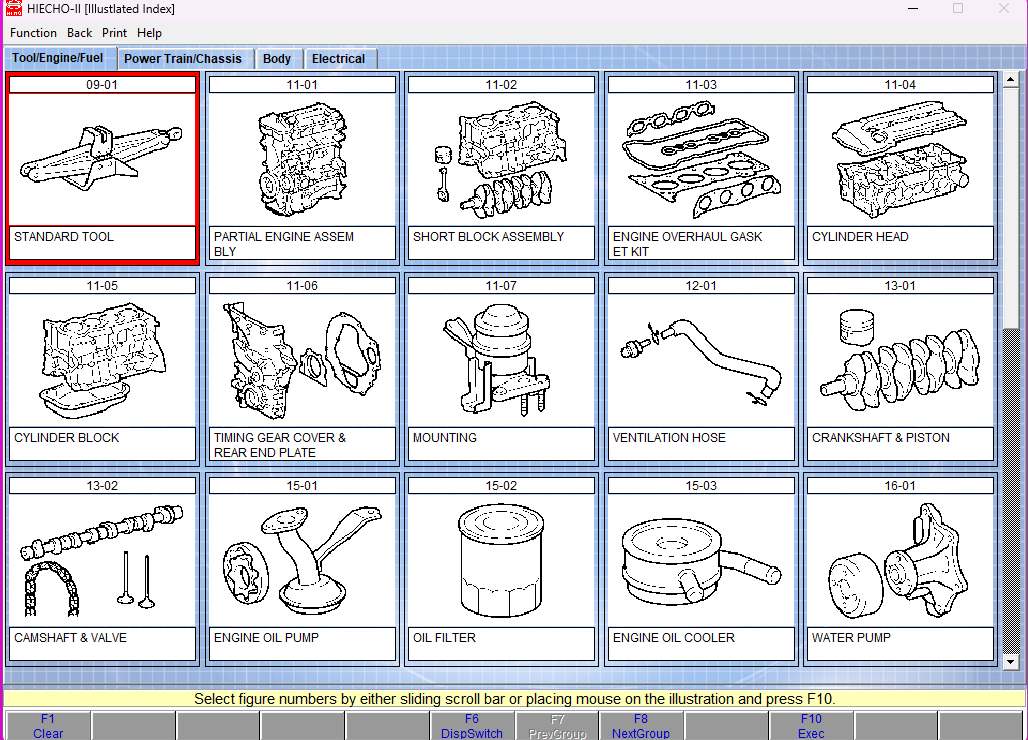1028x740 pixels.
Task: Select the Crankshaft & Piston illustration
Action: point(900,360)
